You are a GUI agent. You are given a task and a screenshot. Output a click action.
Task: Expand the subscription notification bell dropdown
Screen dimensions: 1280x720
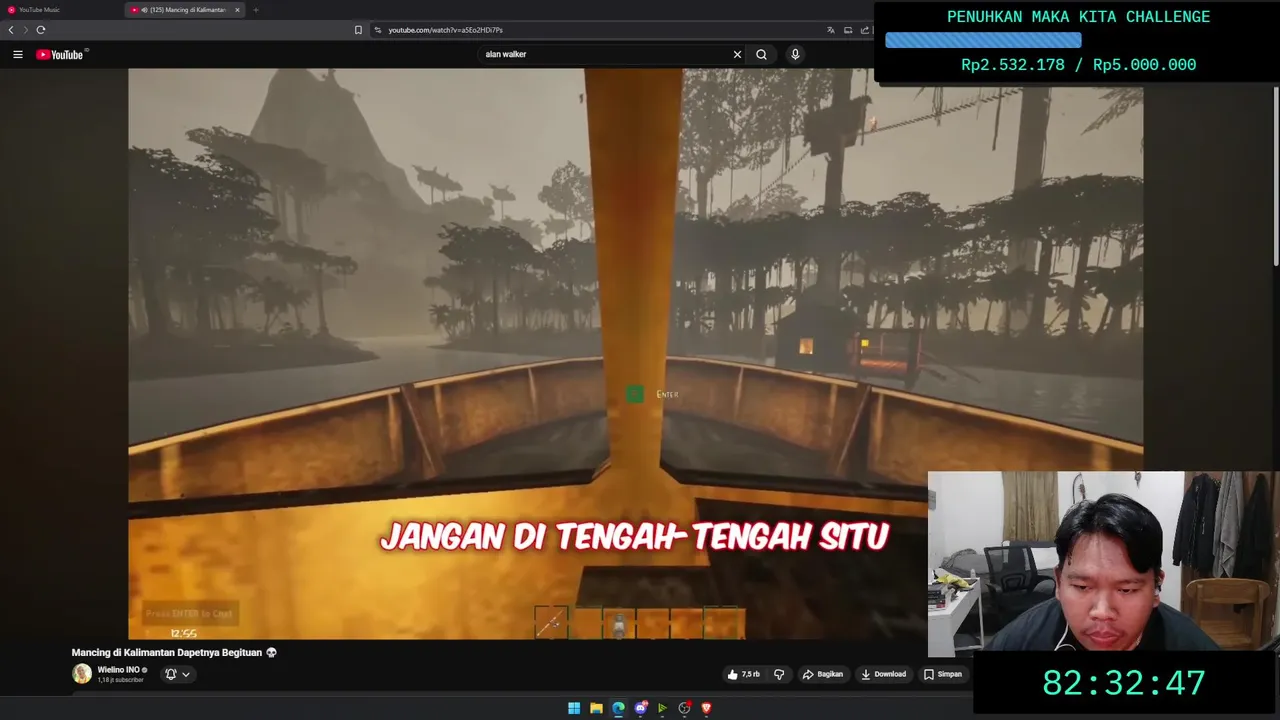177,674
